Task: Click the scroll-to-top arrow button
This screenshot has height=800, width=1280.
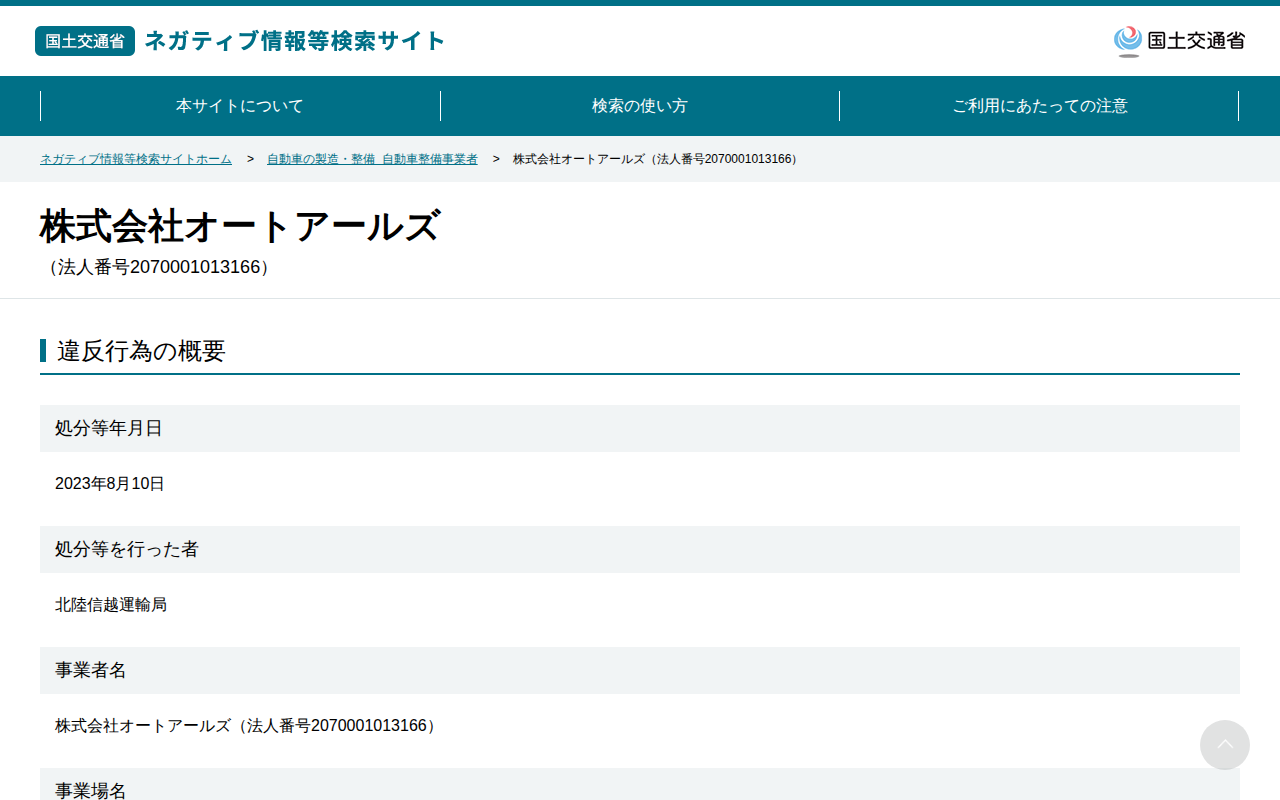Action: [x=1225, y=745]
